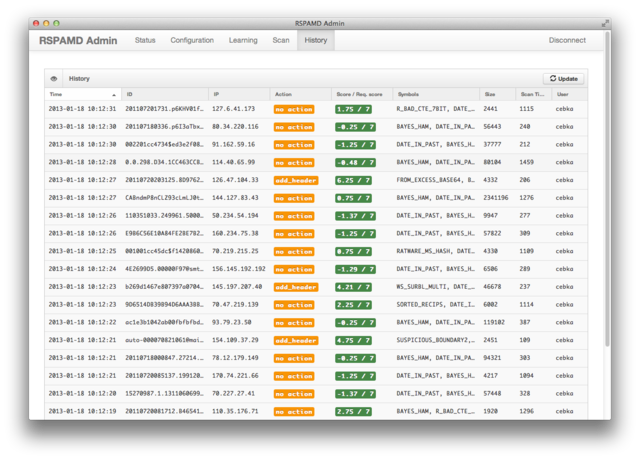Select the History tab

click(x=316, y=40)
